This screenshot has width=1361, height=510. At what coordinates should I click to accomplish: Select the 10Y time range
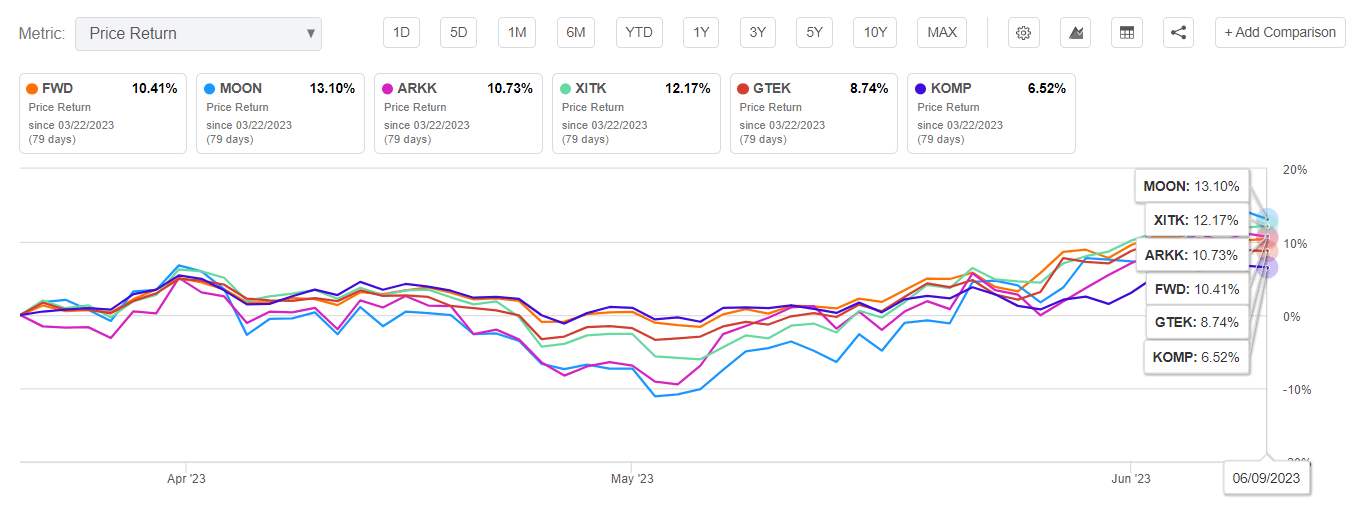tap(875, 32)
